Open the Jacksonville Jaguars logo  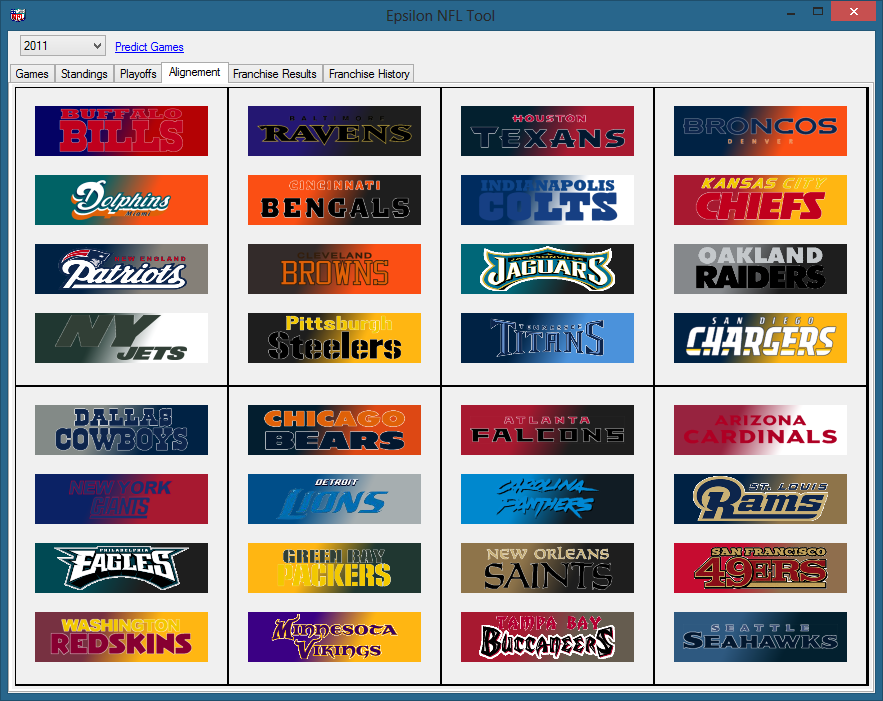(x=547, y=269)
